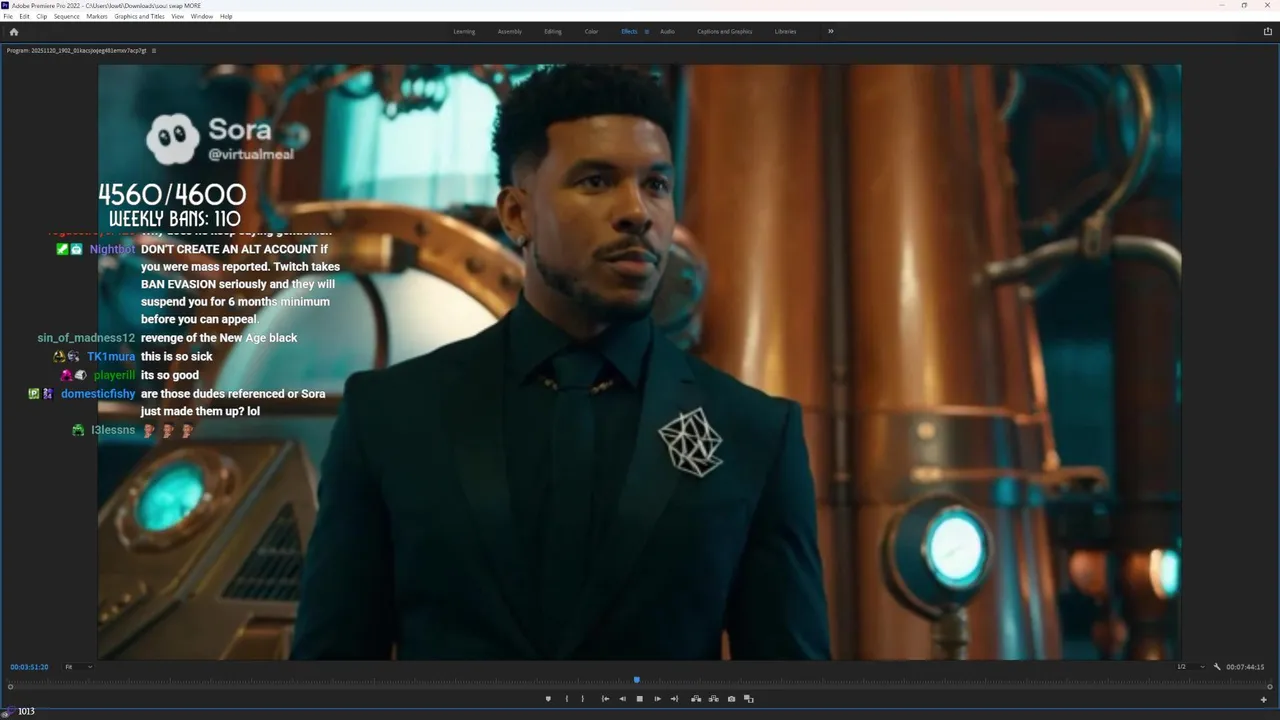The width and height of the screenshot is (1280, 720).
Task: Step forward one frame
Action: (657, 699)
